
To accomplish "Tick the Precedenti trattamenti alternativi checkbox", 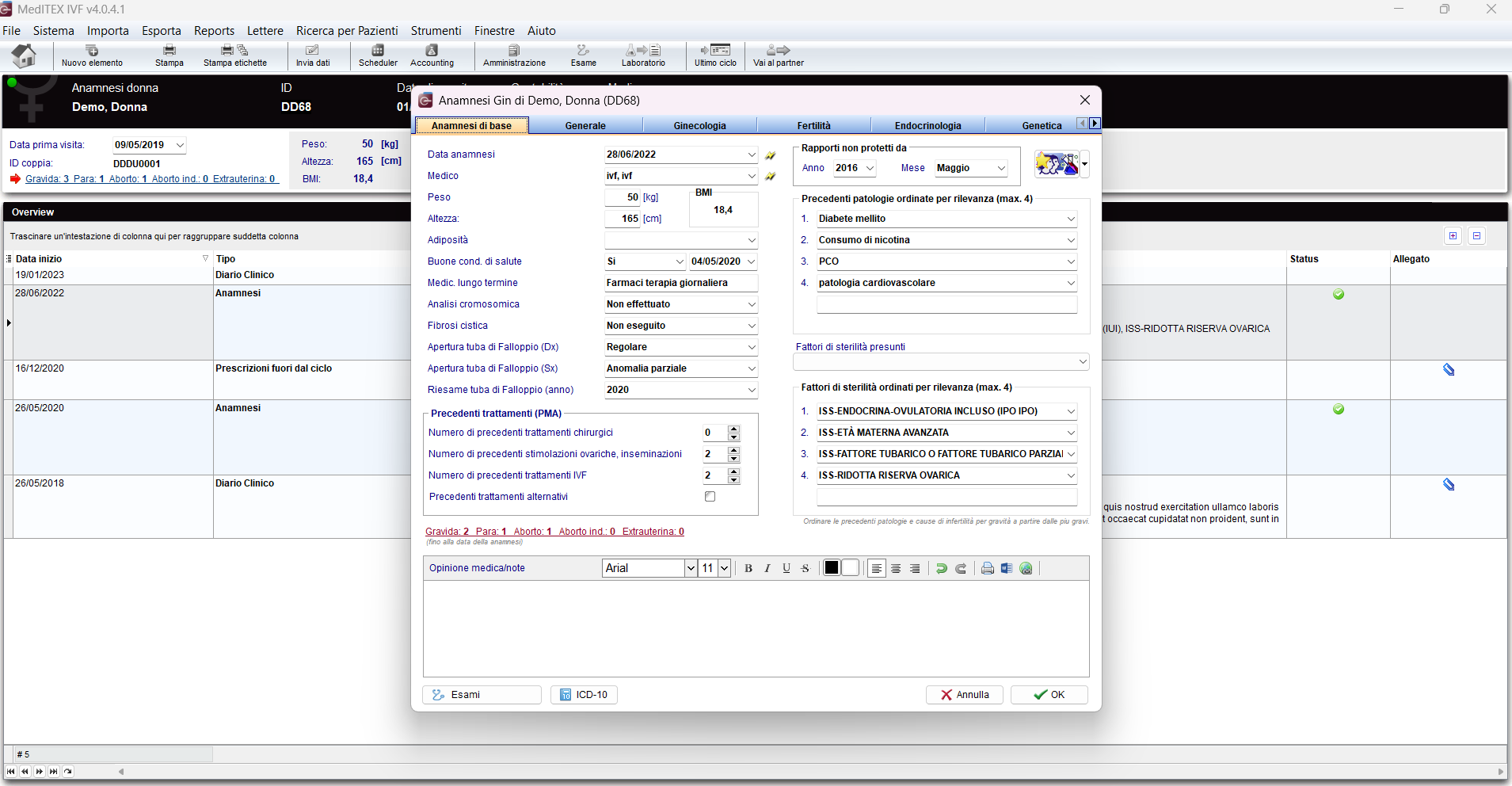I will [710, 497].
